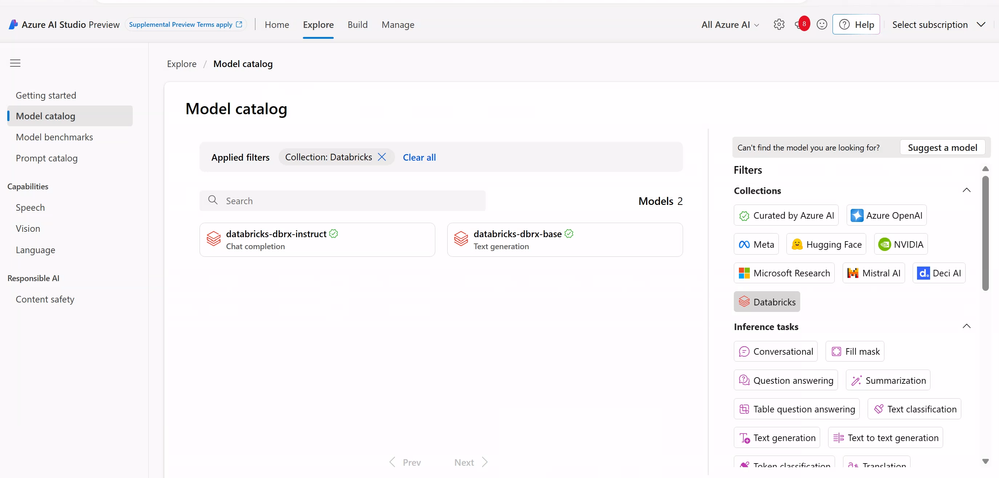Image resolution: width=999 pixels, height=478 pixels.
Task: Open notifications megaphone with red badge
Action: [801, 24]
